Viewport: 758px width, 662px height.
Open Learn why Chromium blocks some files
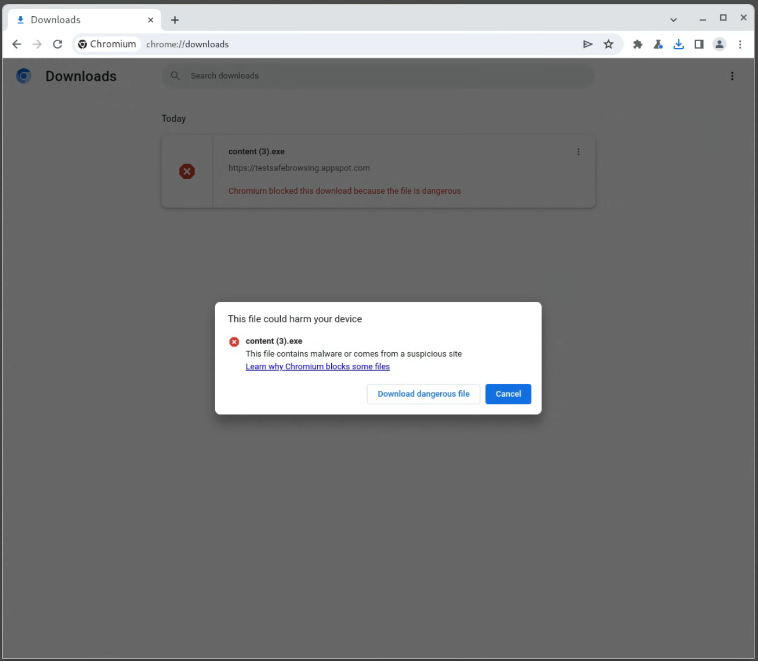[318, 367]
